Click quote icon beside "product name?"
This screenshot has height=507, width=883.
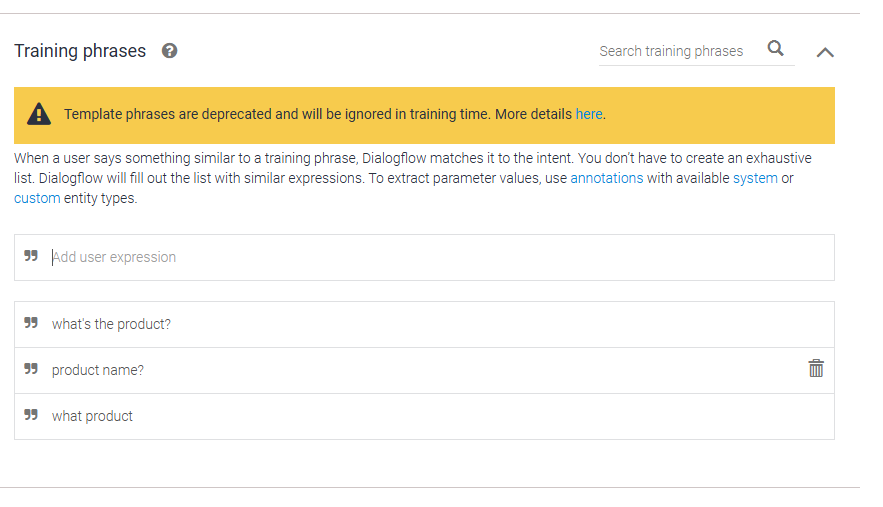click(x=31, y=370)
